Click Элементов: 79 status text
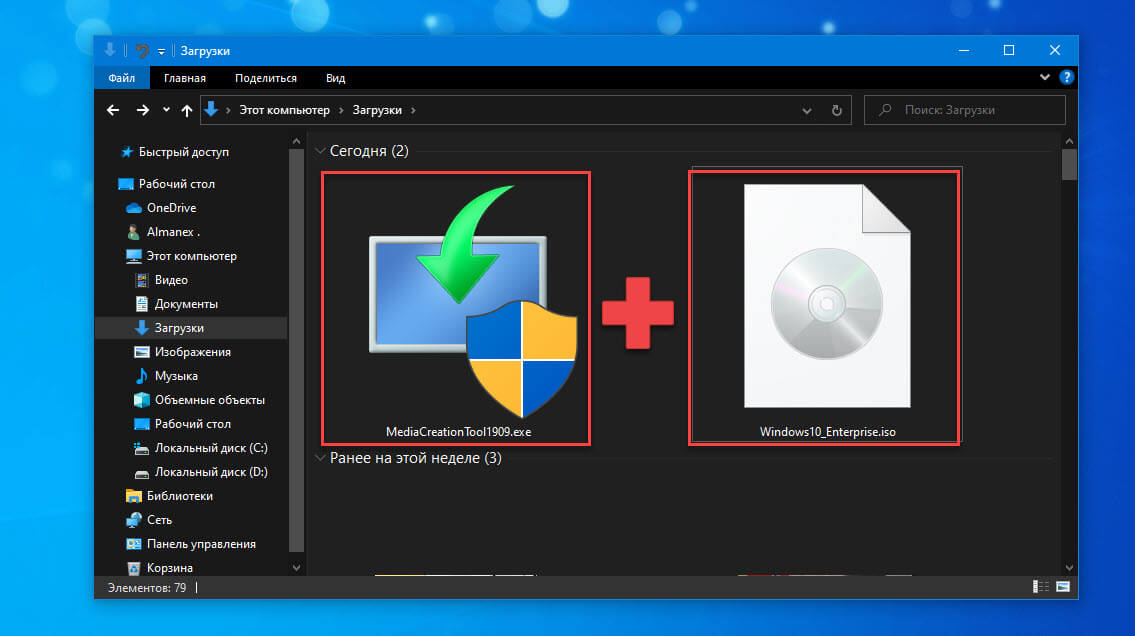The width and height of the screenshot is (1135, 636). 147,588
